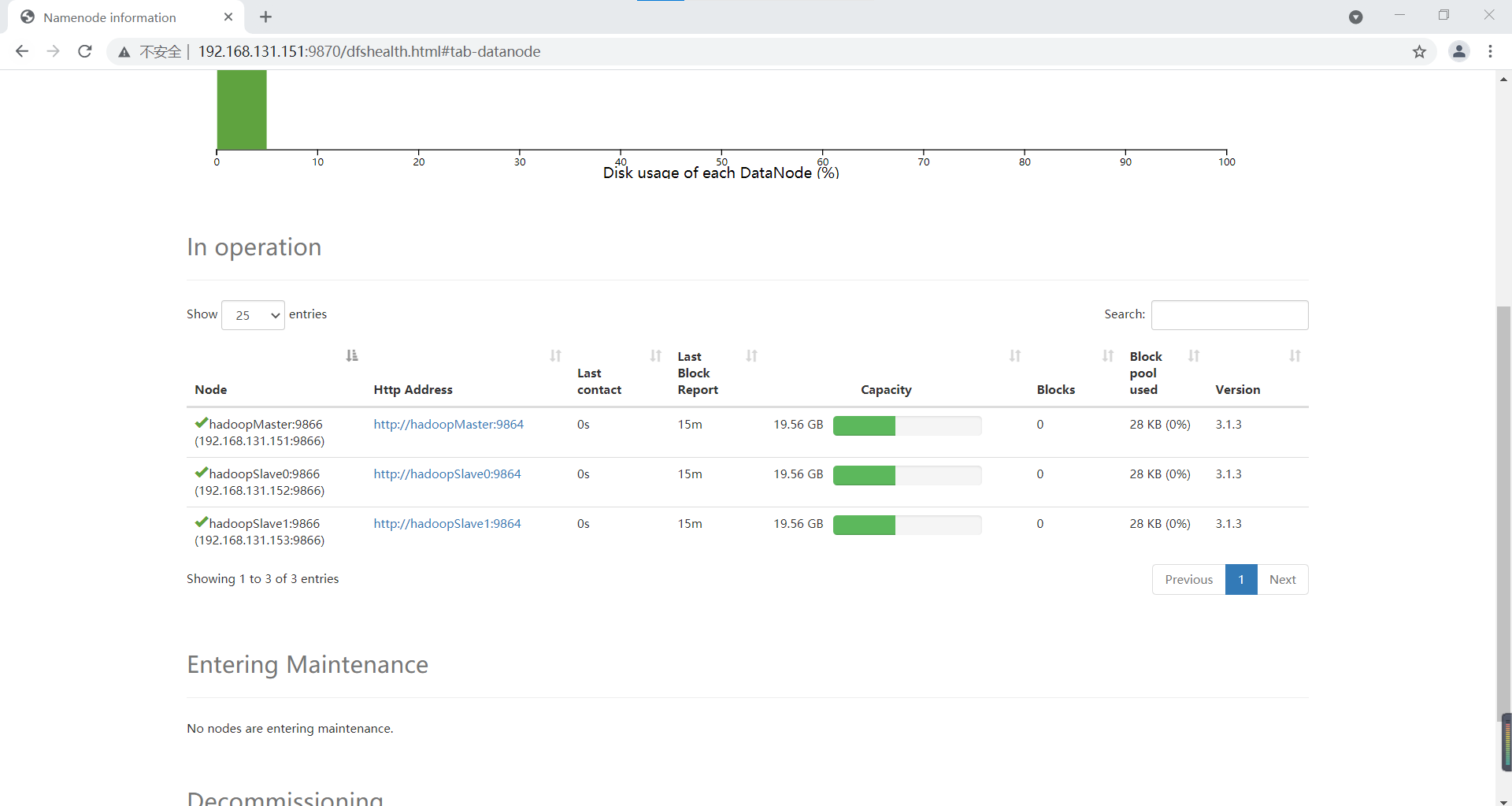Image resolution: width=1512 pixels, height=806 pixels.
Task: Click the green check beside hadoopMaster:9866
Action: click(x=201, y=423)
